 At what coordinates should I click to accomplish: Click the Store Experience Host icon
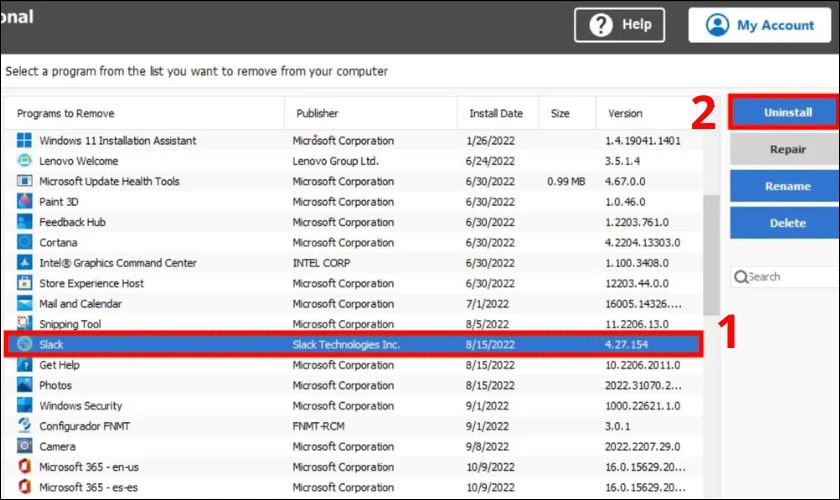[x=24, y=283]
